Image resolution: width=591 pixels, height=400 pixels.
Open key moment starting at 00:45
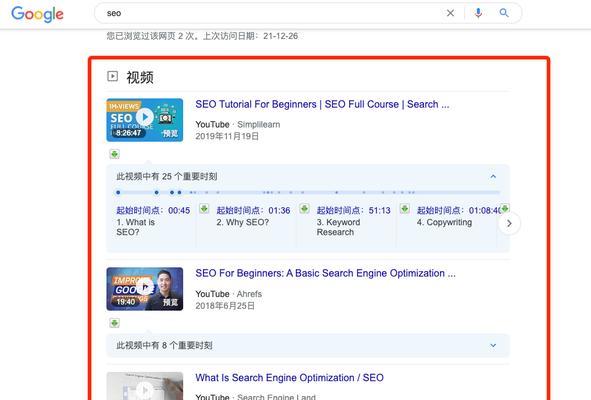pos(153,210)
